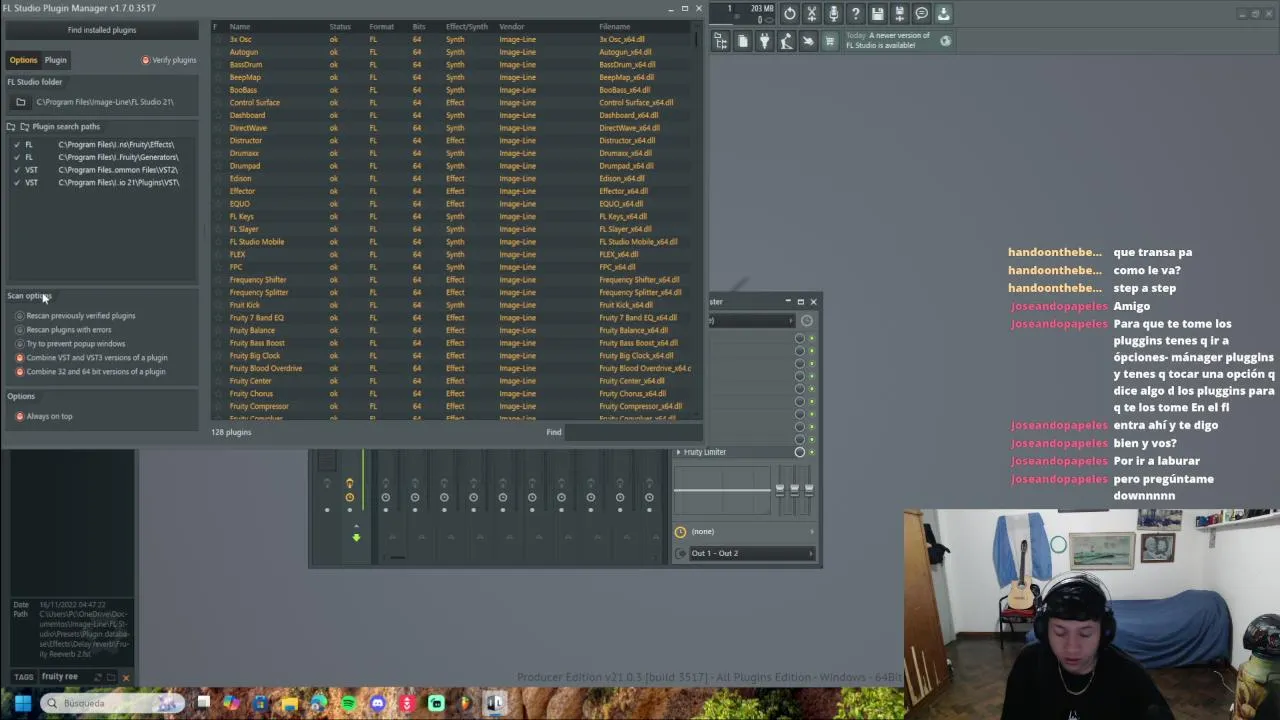Viewport: 1280px width, 720px height.
Task: Click the Find input field in Plugin Manager
Action: (x=633, y=432)
